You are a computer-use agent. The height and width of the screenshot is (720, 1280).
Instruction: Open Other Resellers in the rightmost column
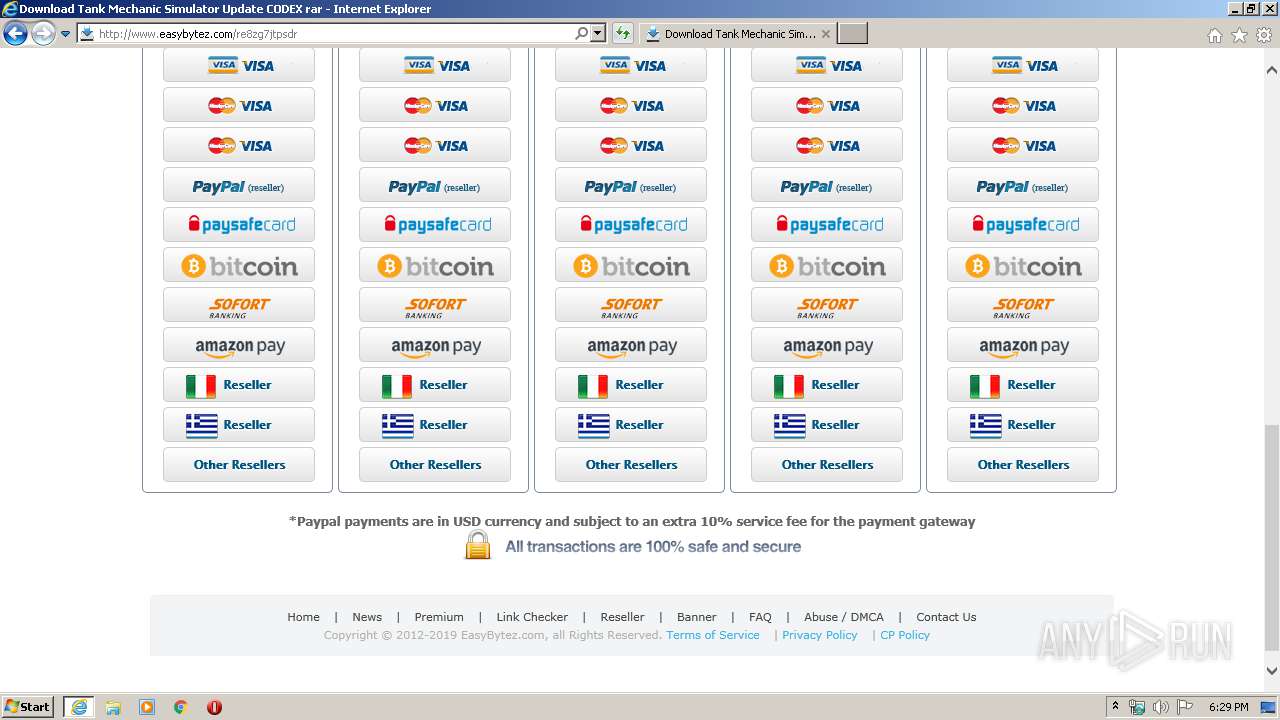tap(1023, 465)
